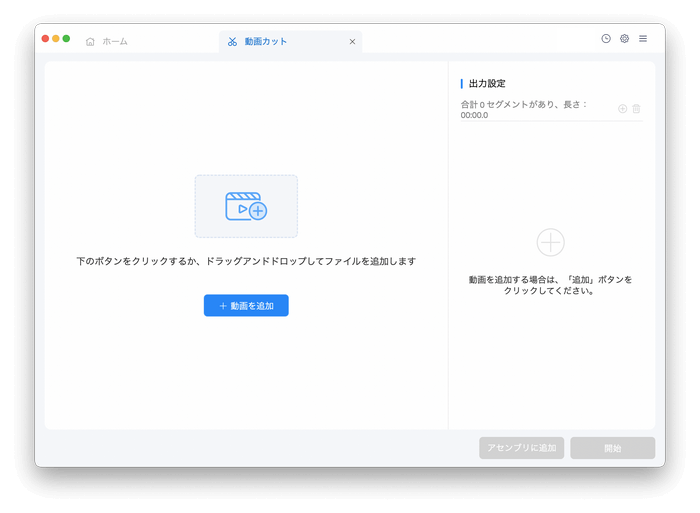Click the scissors icon on the cut tab

coord(232,41)
